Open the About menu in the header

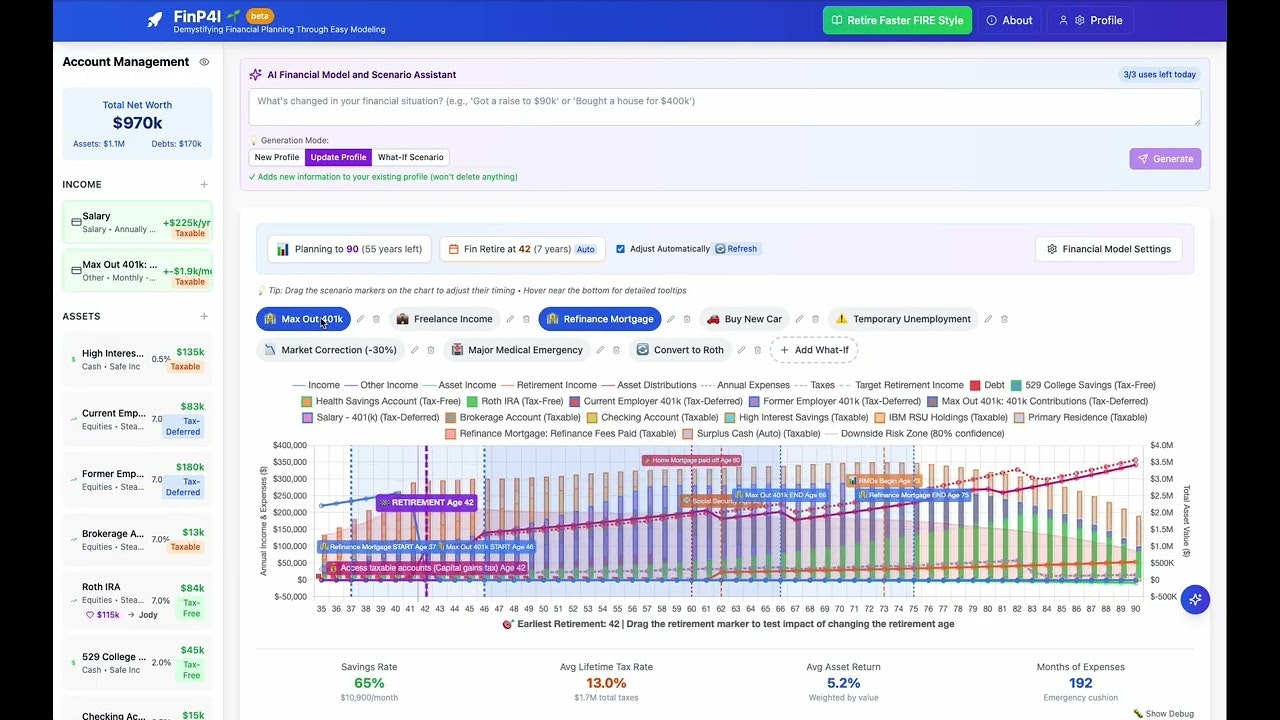pos(1009,19)
